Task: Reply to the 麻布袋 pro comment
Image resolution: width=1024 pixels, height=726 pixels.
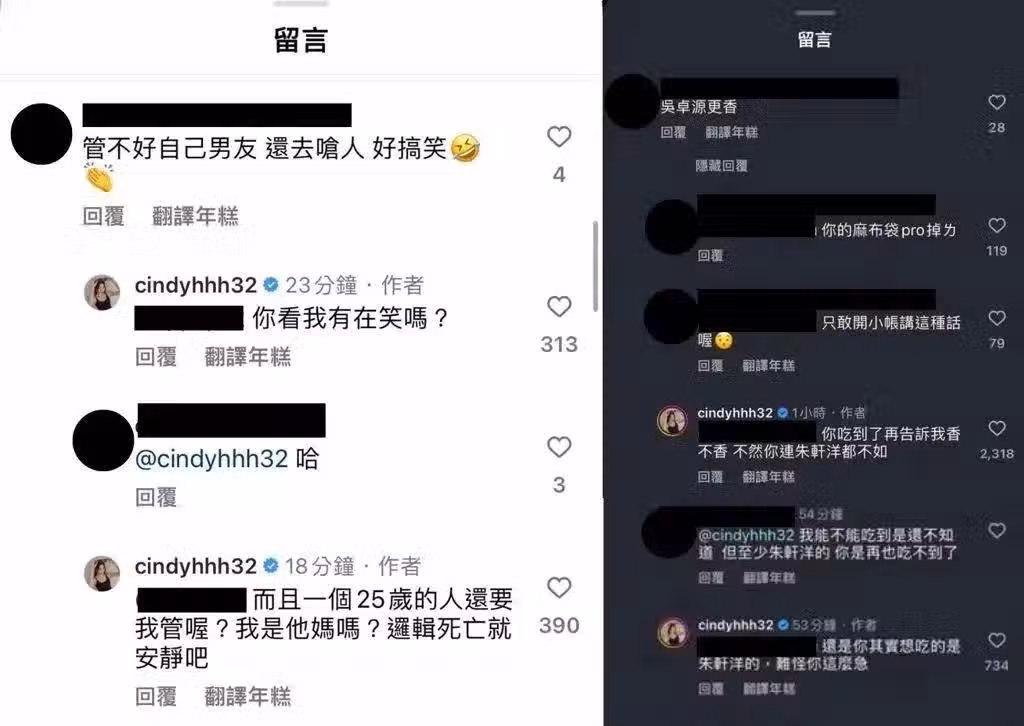Action: point(710,256)
